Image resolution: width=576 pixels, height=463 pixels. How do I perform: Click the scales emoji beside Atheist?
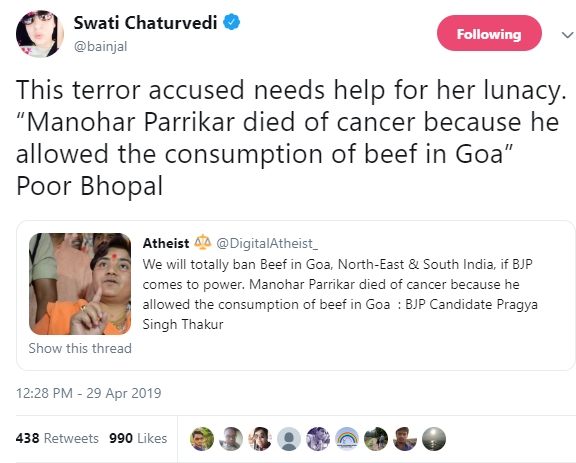[x=203, y=243]
